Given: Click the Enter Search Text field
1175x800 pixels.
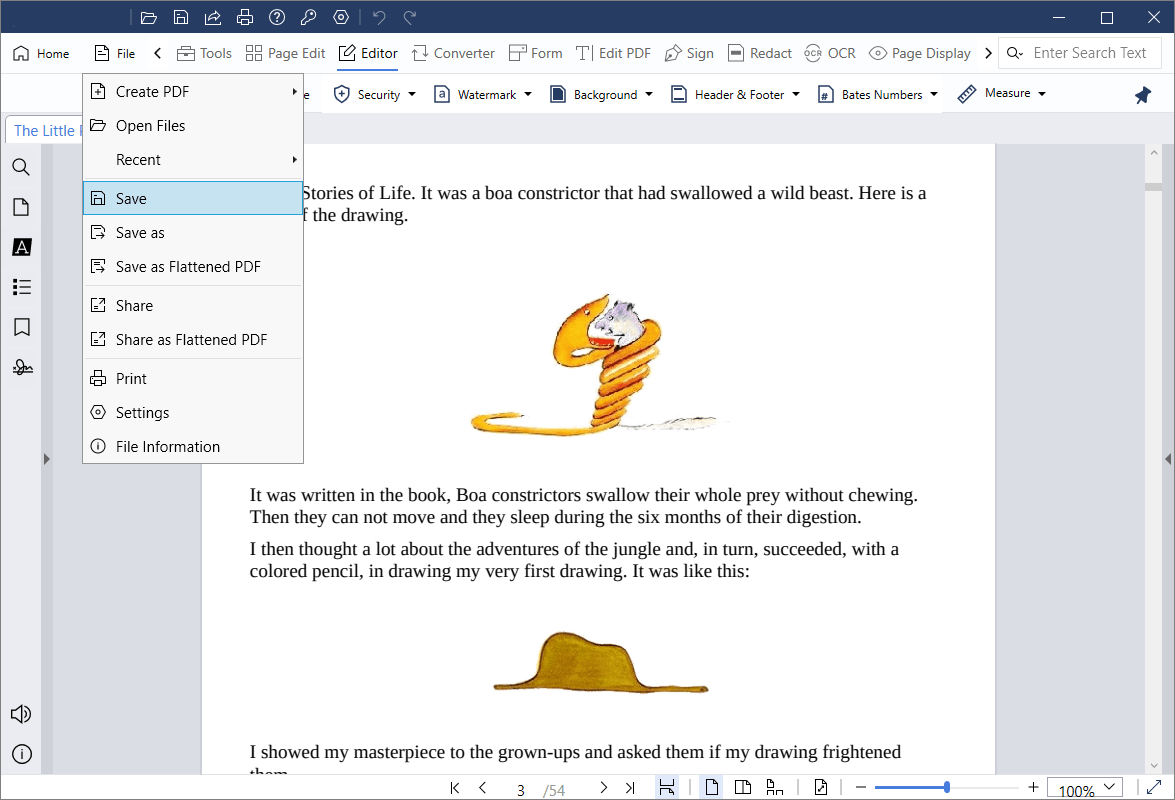Looking at the screenshot, I should tap(1090, 53).
